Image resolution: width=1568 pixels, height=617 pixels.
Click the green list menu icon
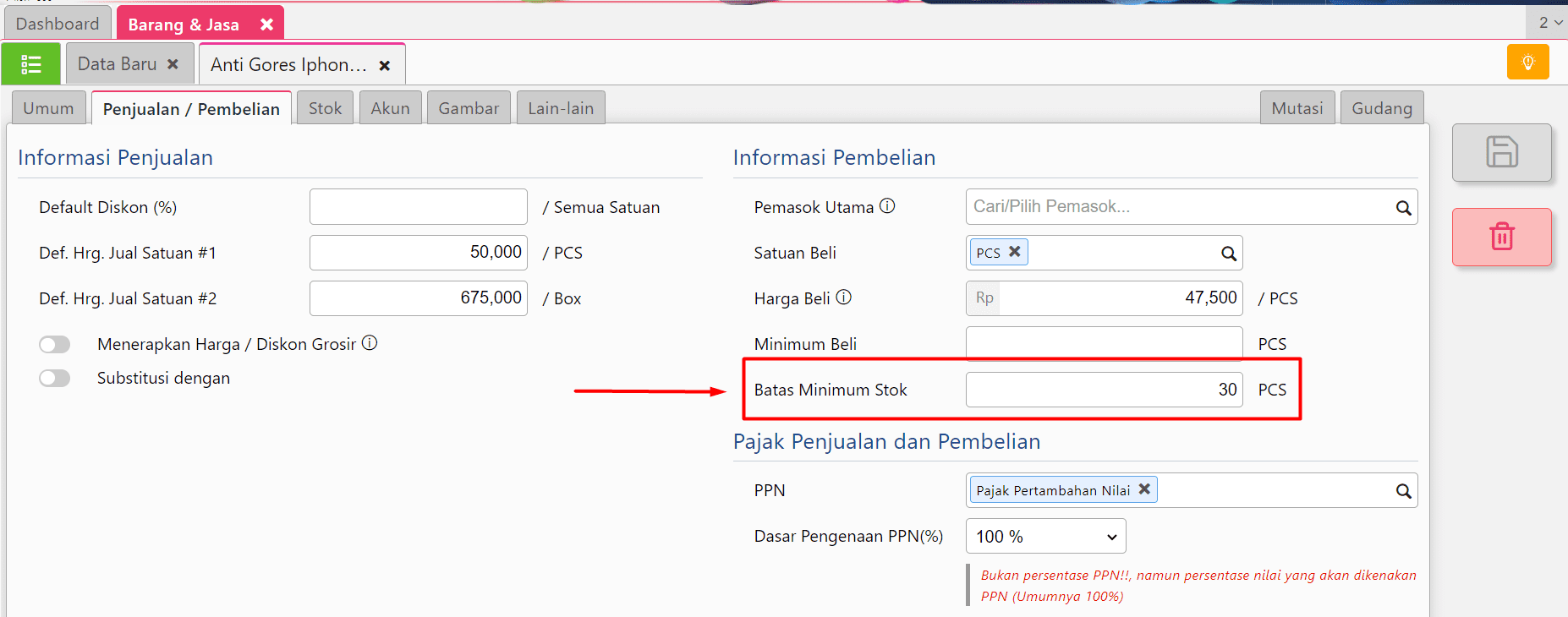31,64
